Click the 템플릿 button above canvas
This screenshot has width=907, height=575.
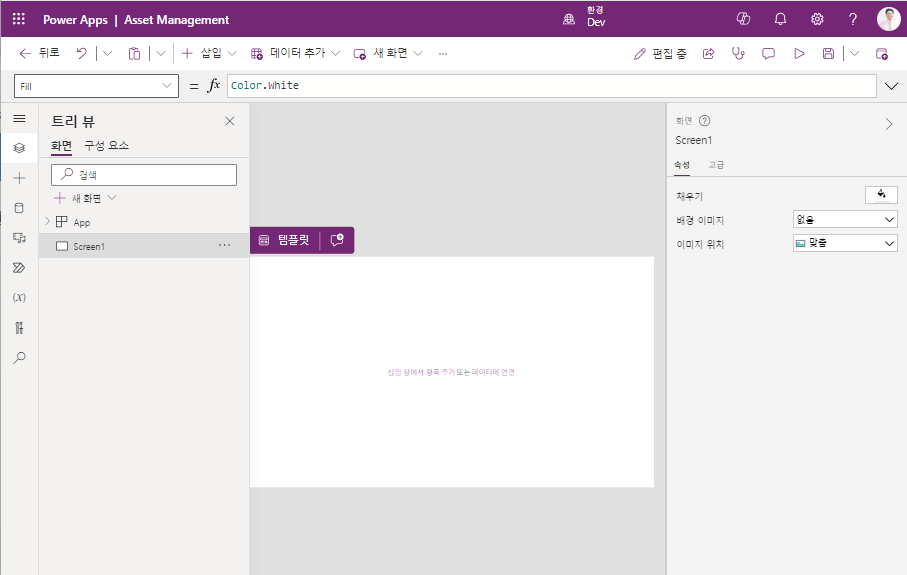click(x=285, y=240)
